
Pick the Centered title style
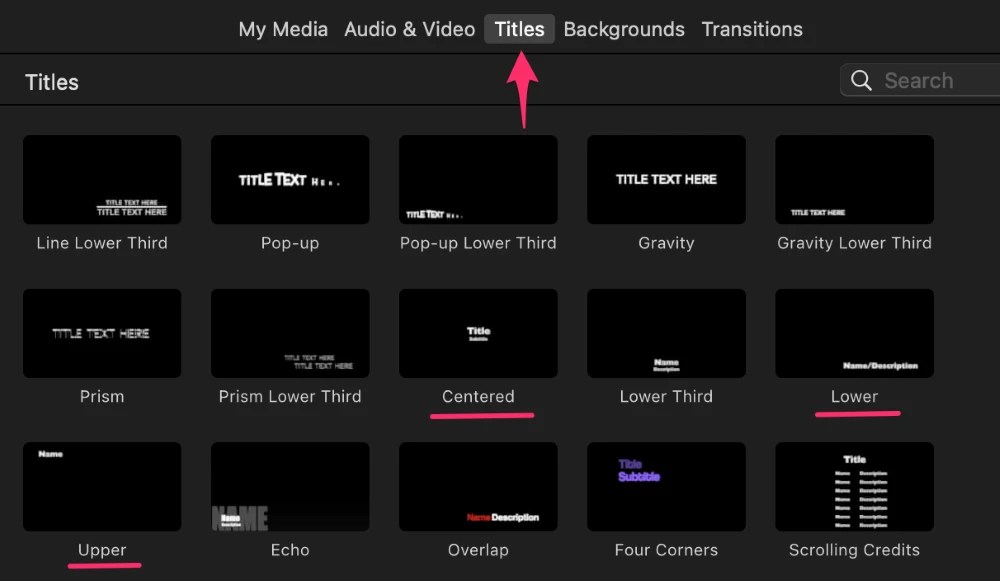[x=478, y=333]
